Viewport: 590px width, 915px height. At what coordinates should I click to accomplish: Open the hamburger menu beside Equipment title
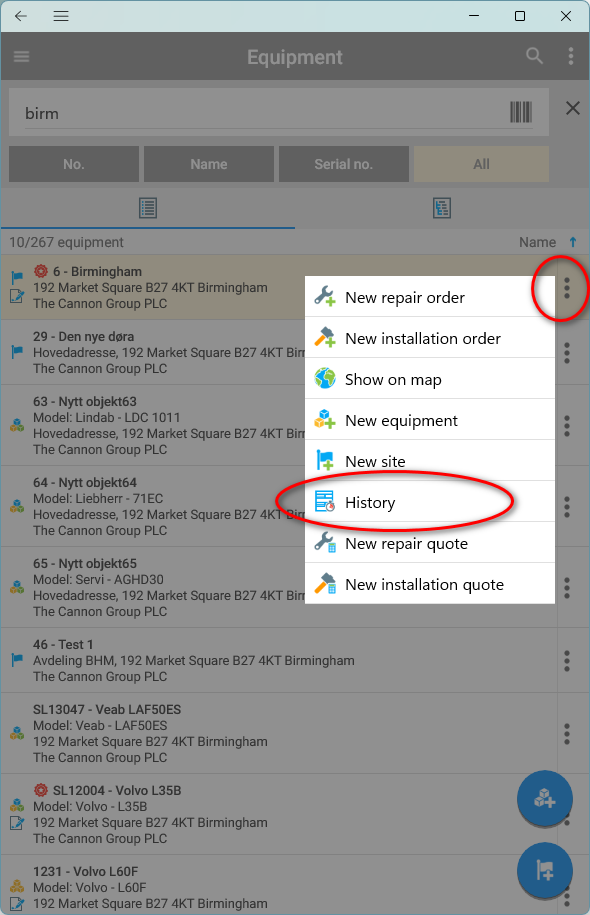point(22,57)
